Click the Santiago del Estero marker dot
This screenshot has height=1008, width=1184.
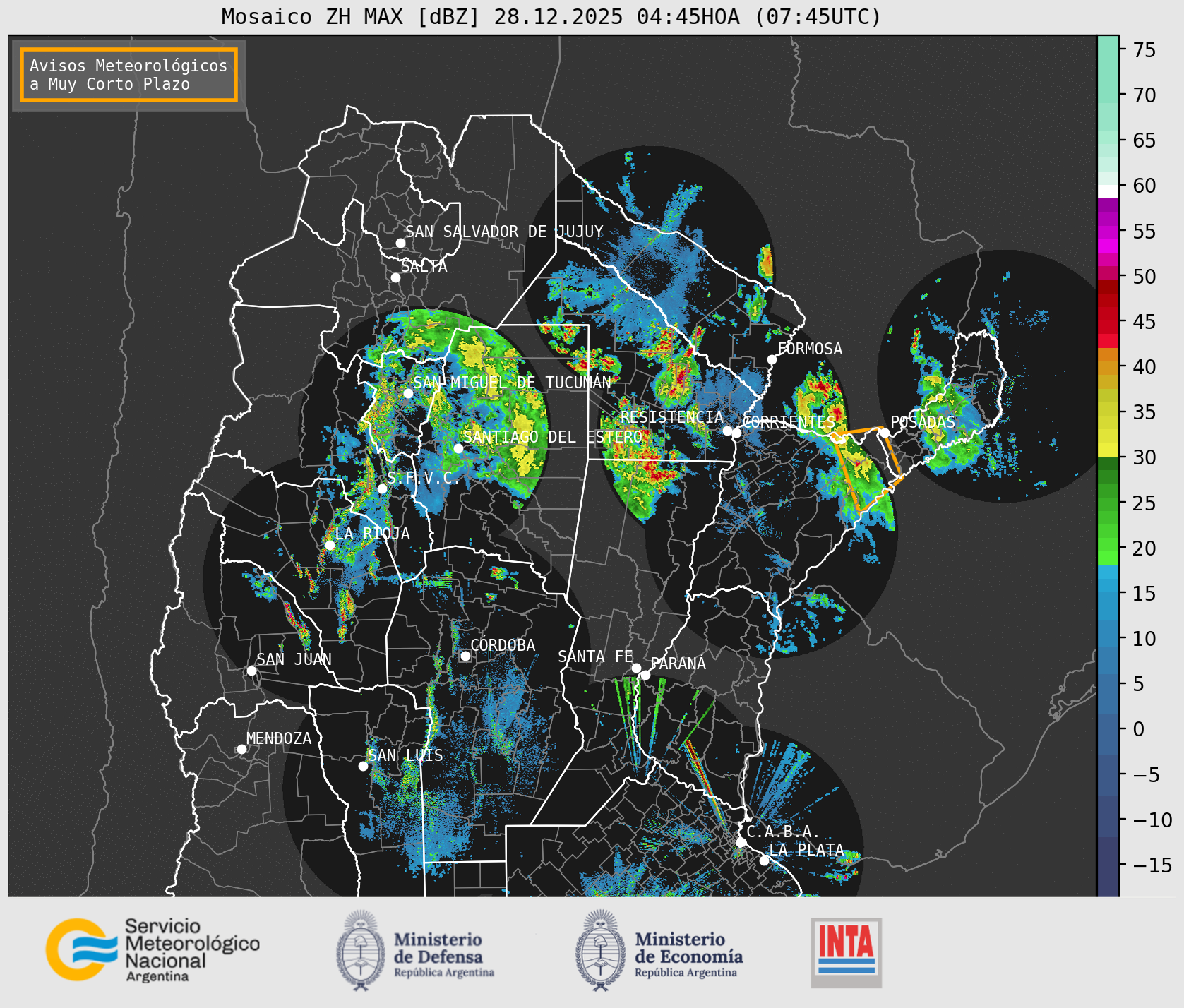coord(458,448)
